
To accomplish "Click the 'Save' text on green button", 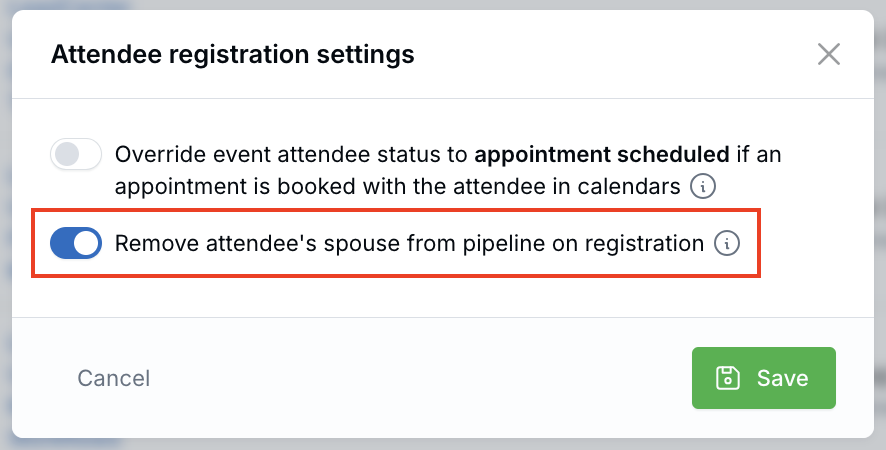I will click(x=782, y=378).
